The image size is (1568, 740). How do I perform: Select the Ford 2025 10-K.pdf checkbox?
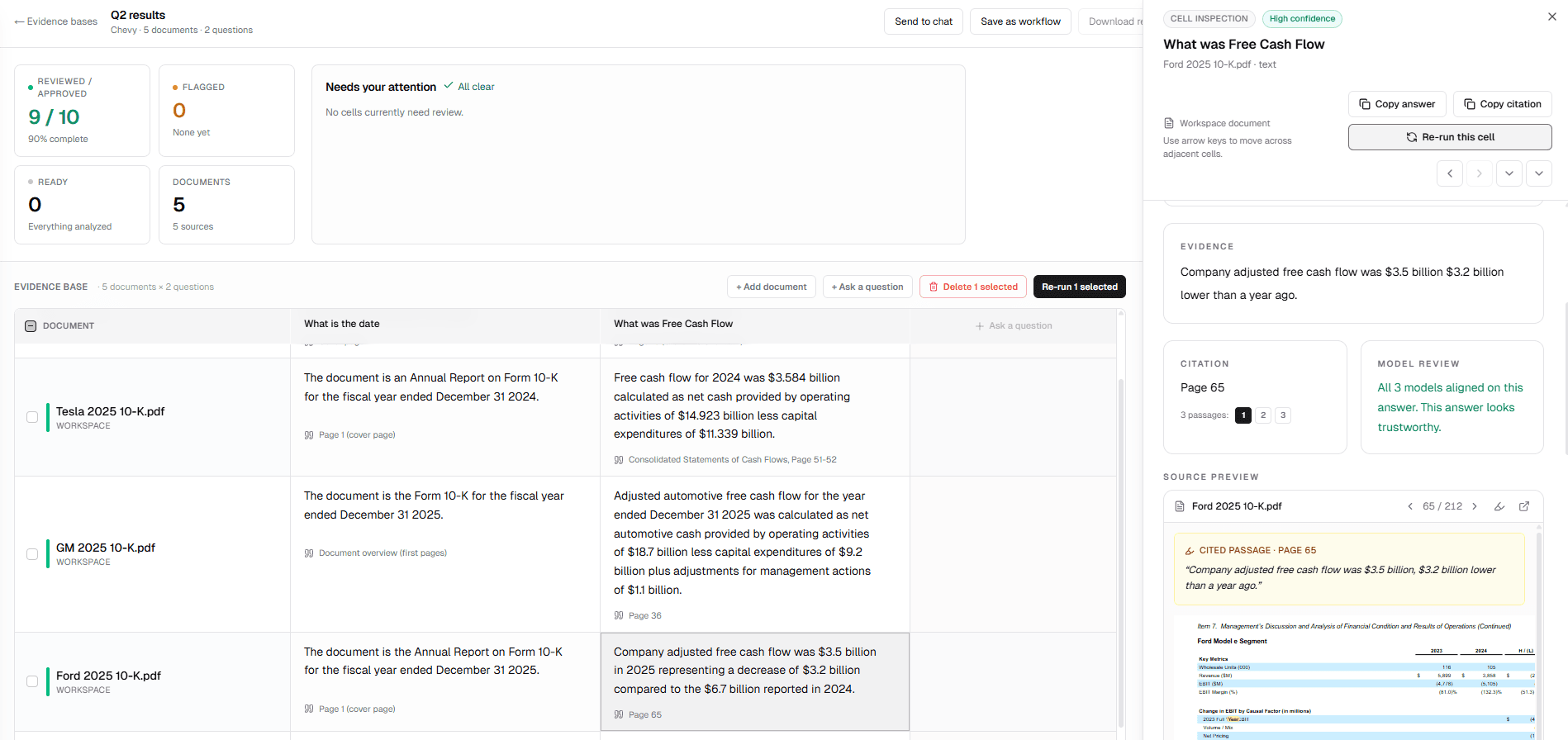32,681
